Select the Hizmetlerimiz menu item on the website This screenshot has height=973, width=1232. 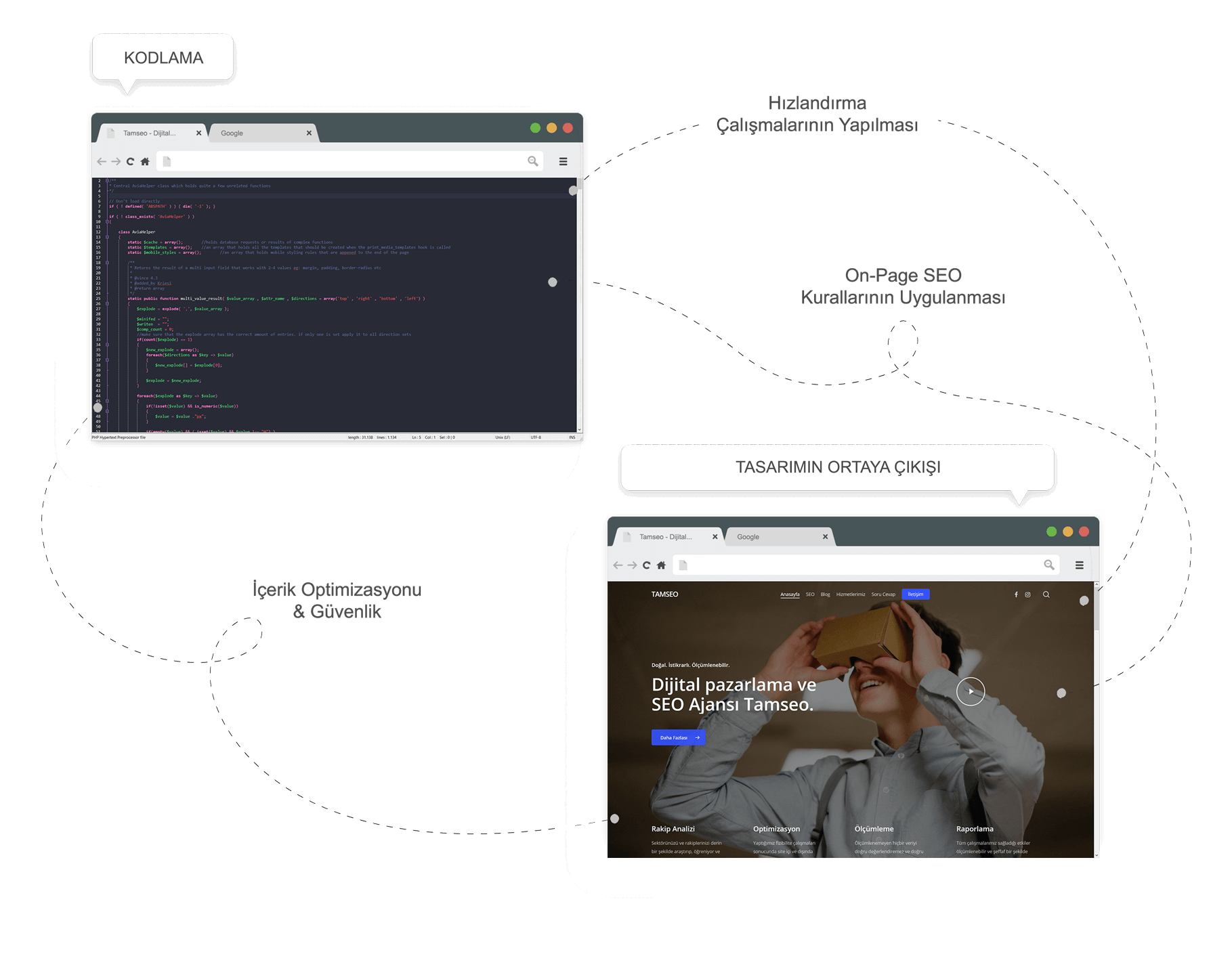[851, 594]
